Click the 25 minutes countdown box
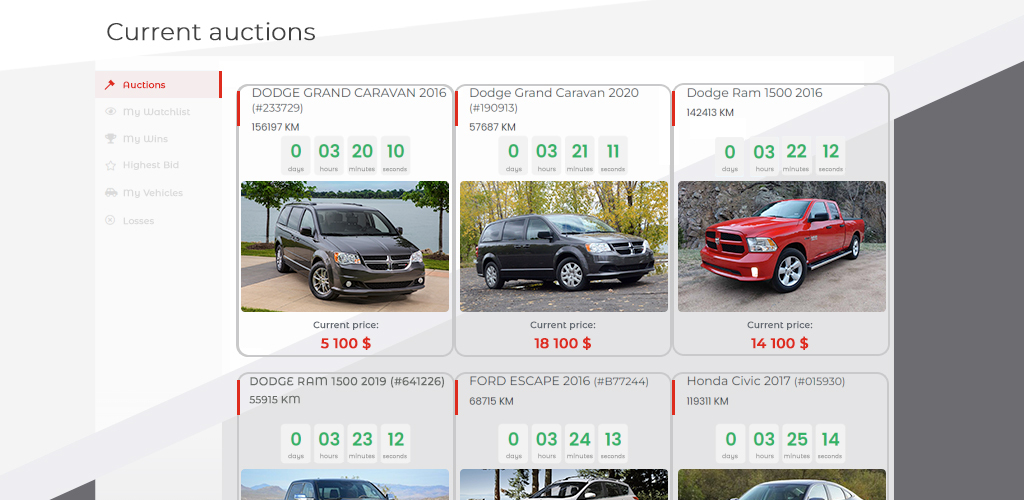This screenshot has width=1024, height=500. coord(797,443)
